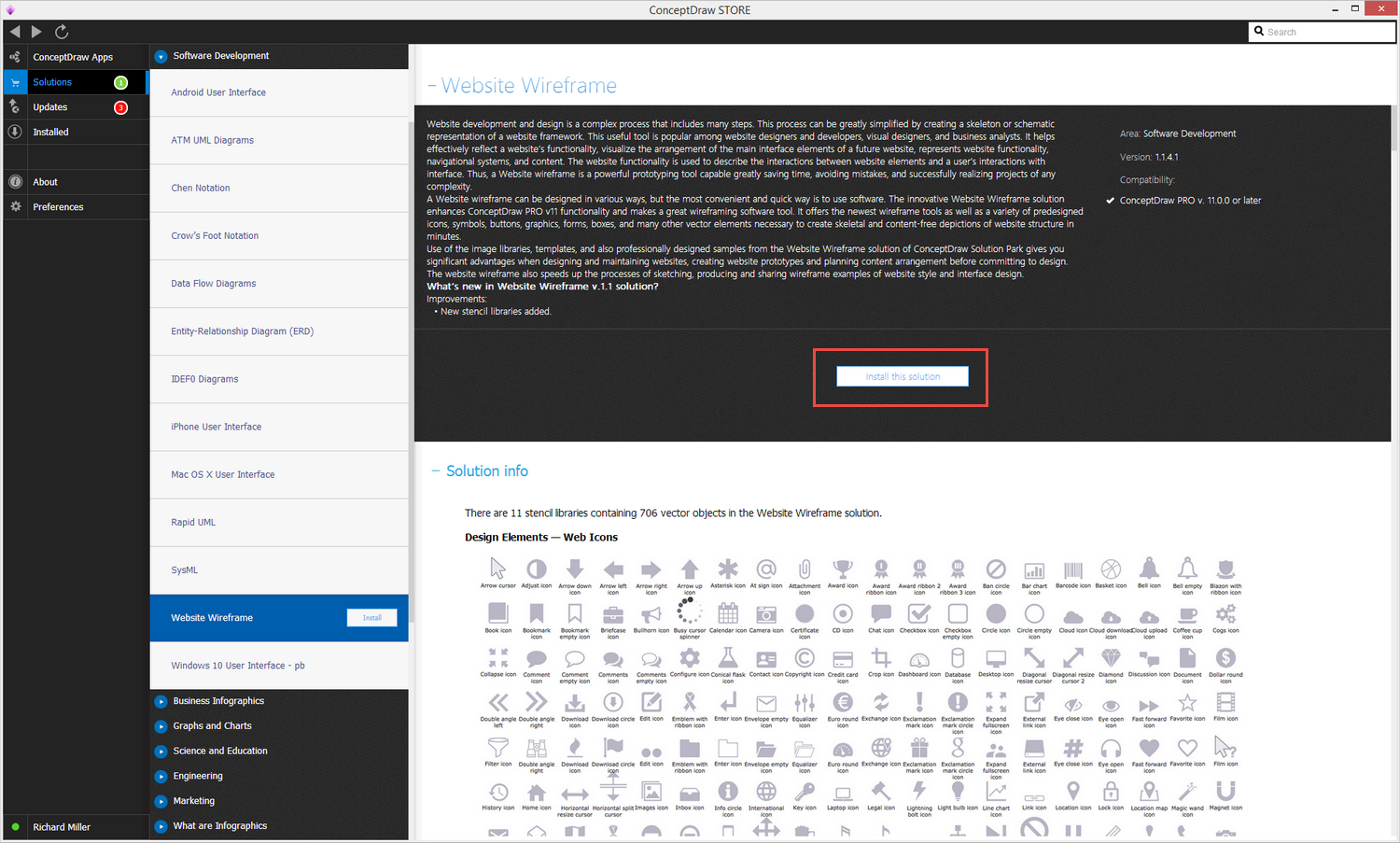
Task: Pick the Key icon
Action: click(x=805, y=793)
